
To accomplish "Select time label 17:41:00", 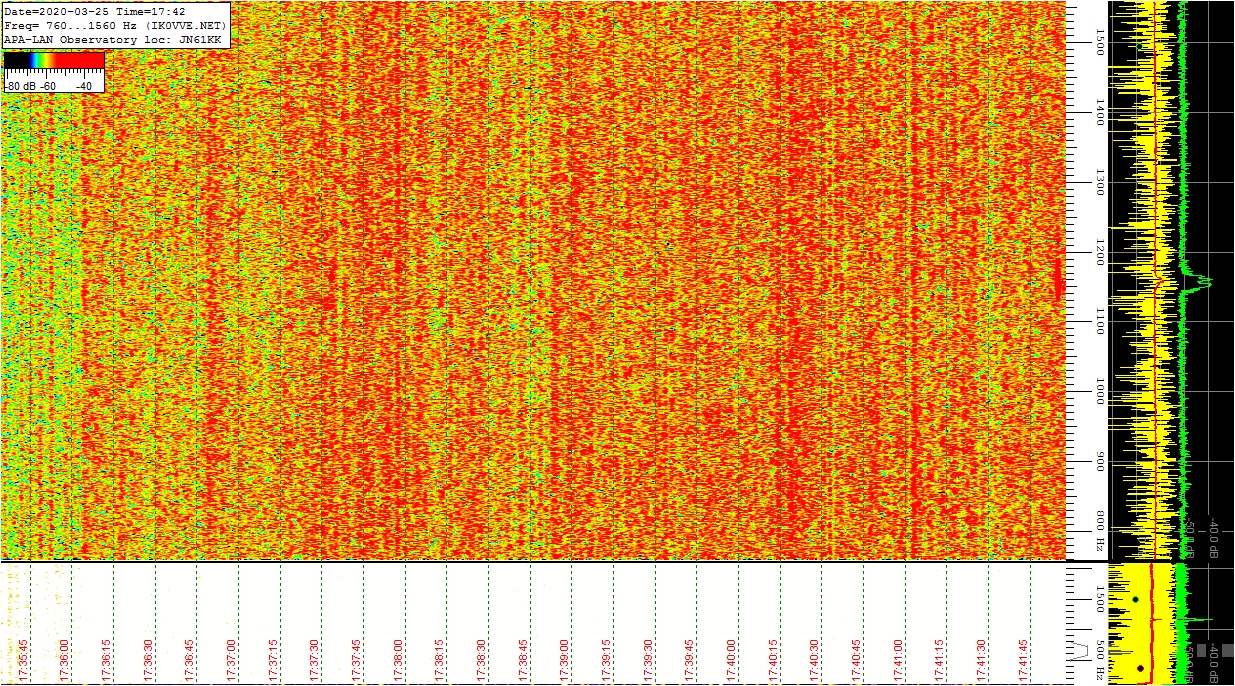I will (x=898, y=659).
